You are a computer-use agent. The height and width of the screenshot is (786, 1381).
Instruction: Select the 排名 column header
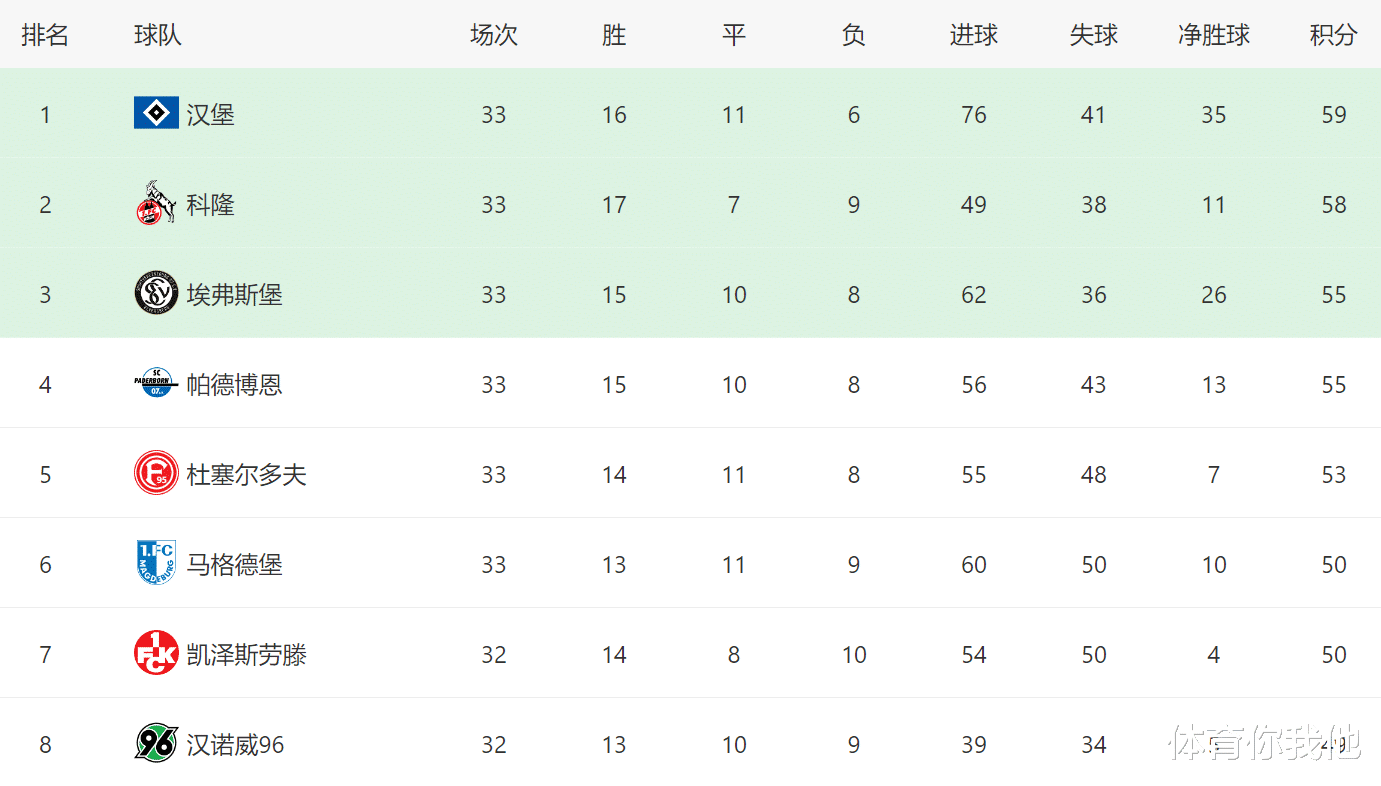(x=45, y=35)
